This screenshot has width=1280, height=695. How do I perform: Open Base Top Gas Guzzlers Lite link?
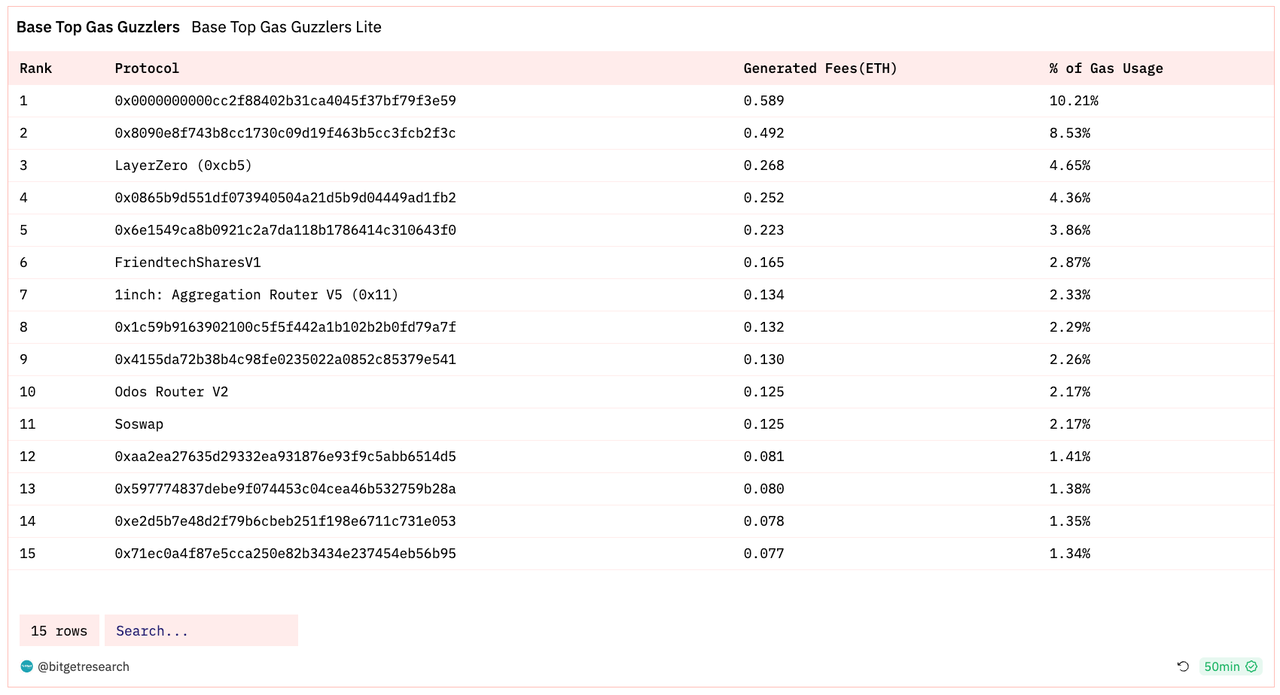286,27
